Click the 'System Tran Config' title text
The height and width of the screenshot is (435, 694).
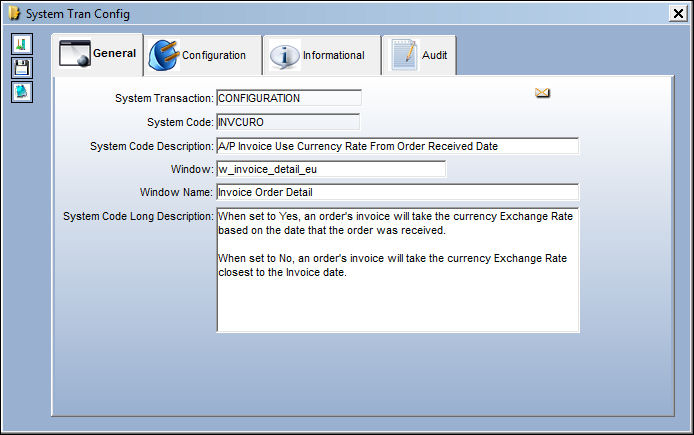point(78,14)
